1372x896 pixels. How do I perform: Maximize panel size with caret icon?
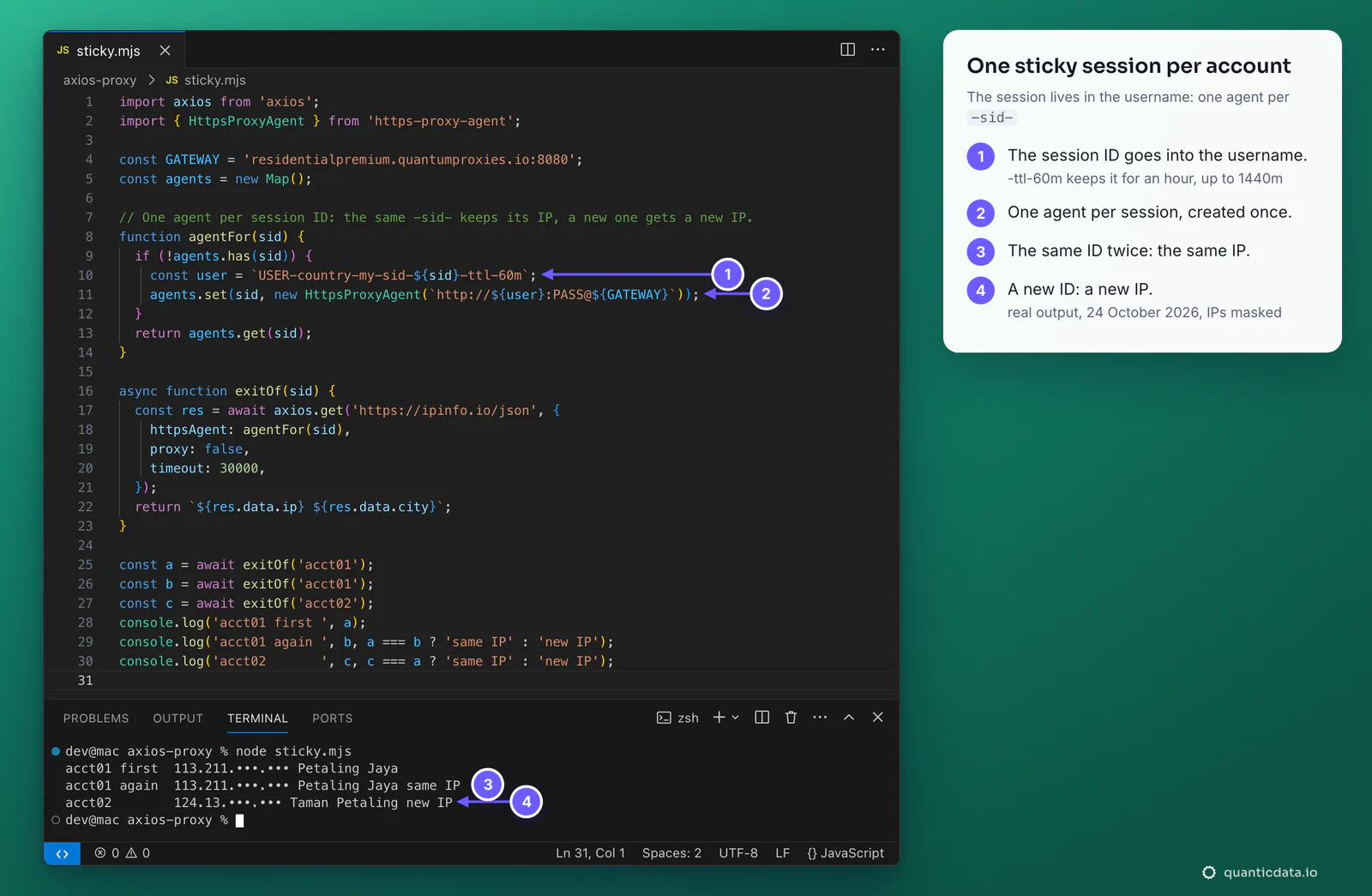click(x=849, y=718)
